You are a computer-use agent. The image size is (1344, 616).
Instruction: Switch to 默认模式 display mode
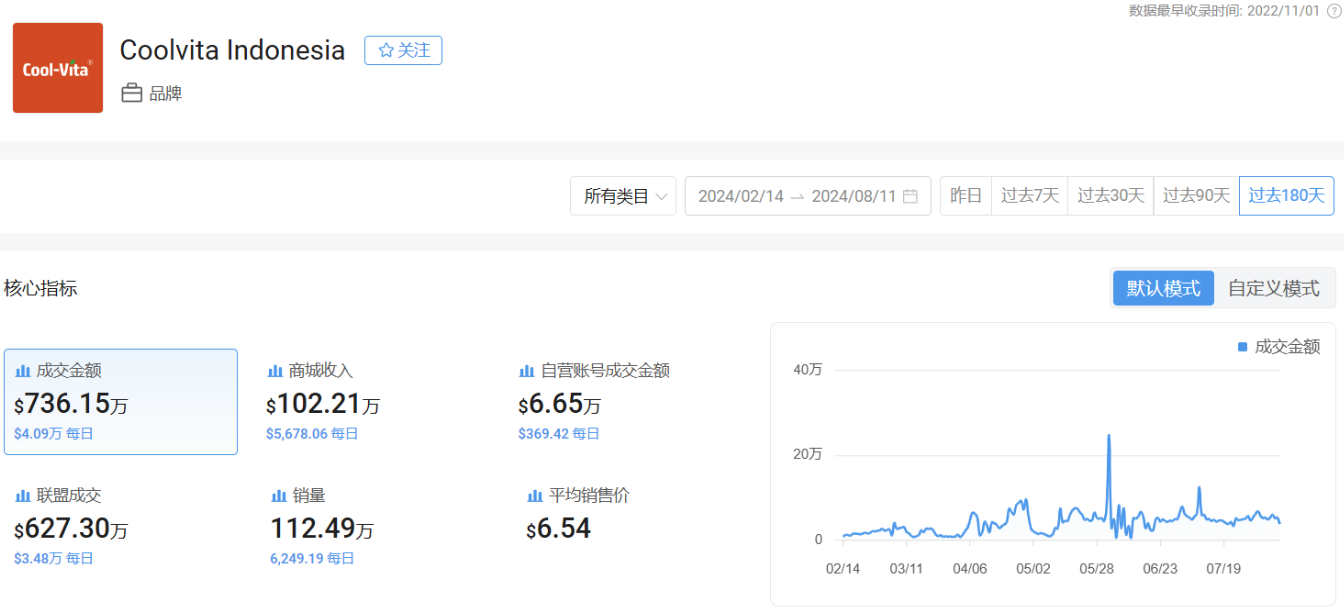click(x=1163, y=288)
